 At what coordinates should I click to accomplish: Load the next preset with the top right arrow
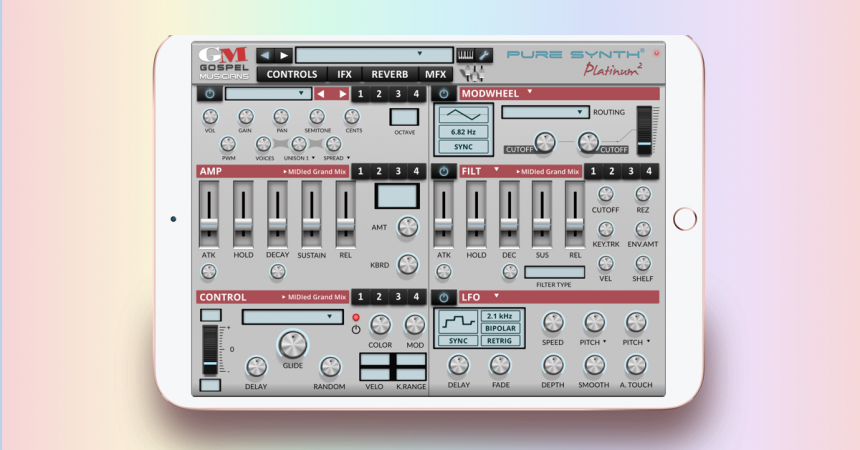coord(284,55)
